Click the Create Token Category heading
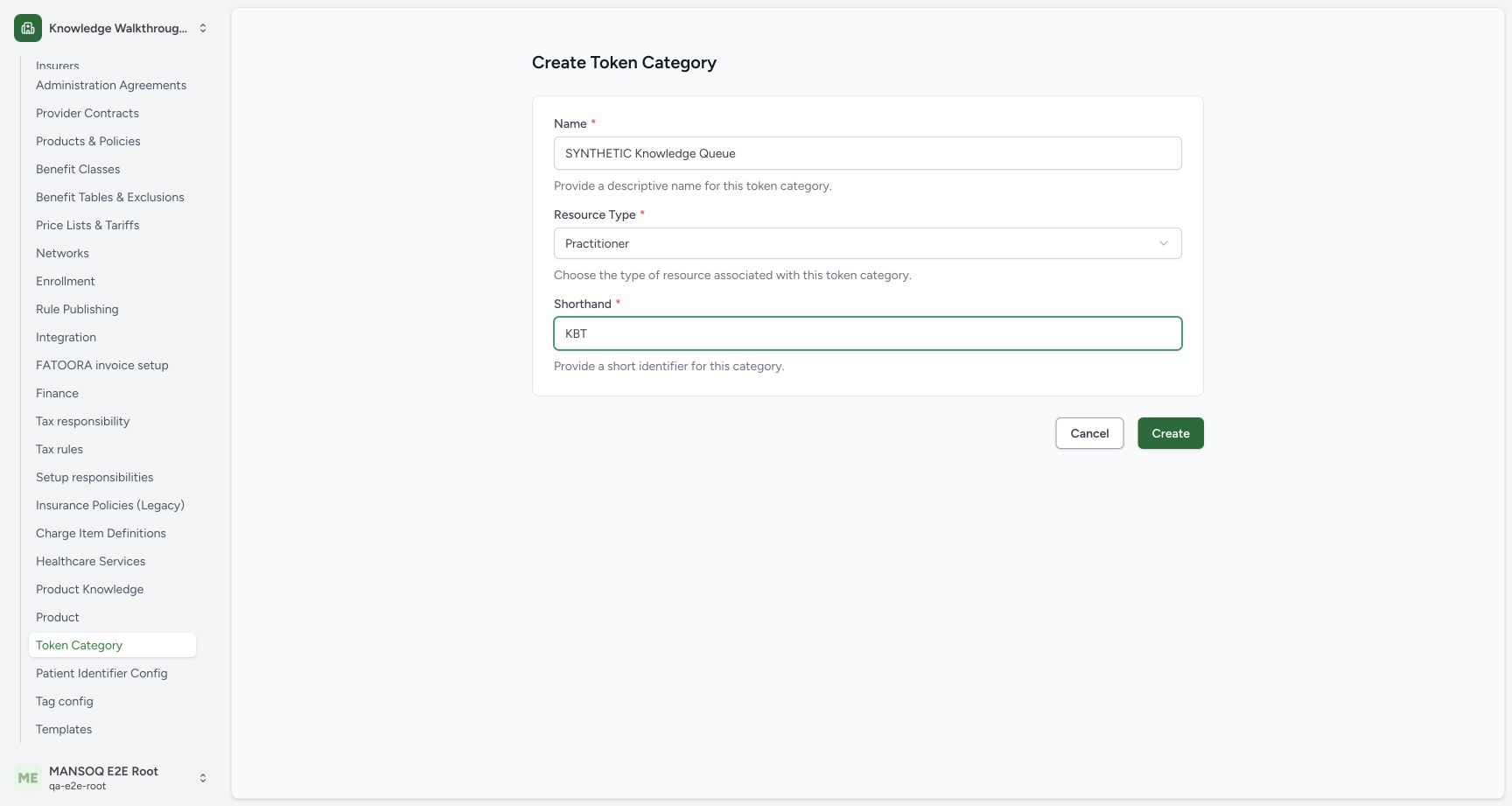The height and width of the screenshot is (806, 1512). [x=624, y=62]
